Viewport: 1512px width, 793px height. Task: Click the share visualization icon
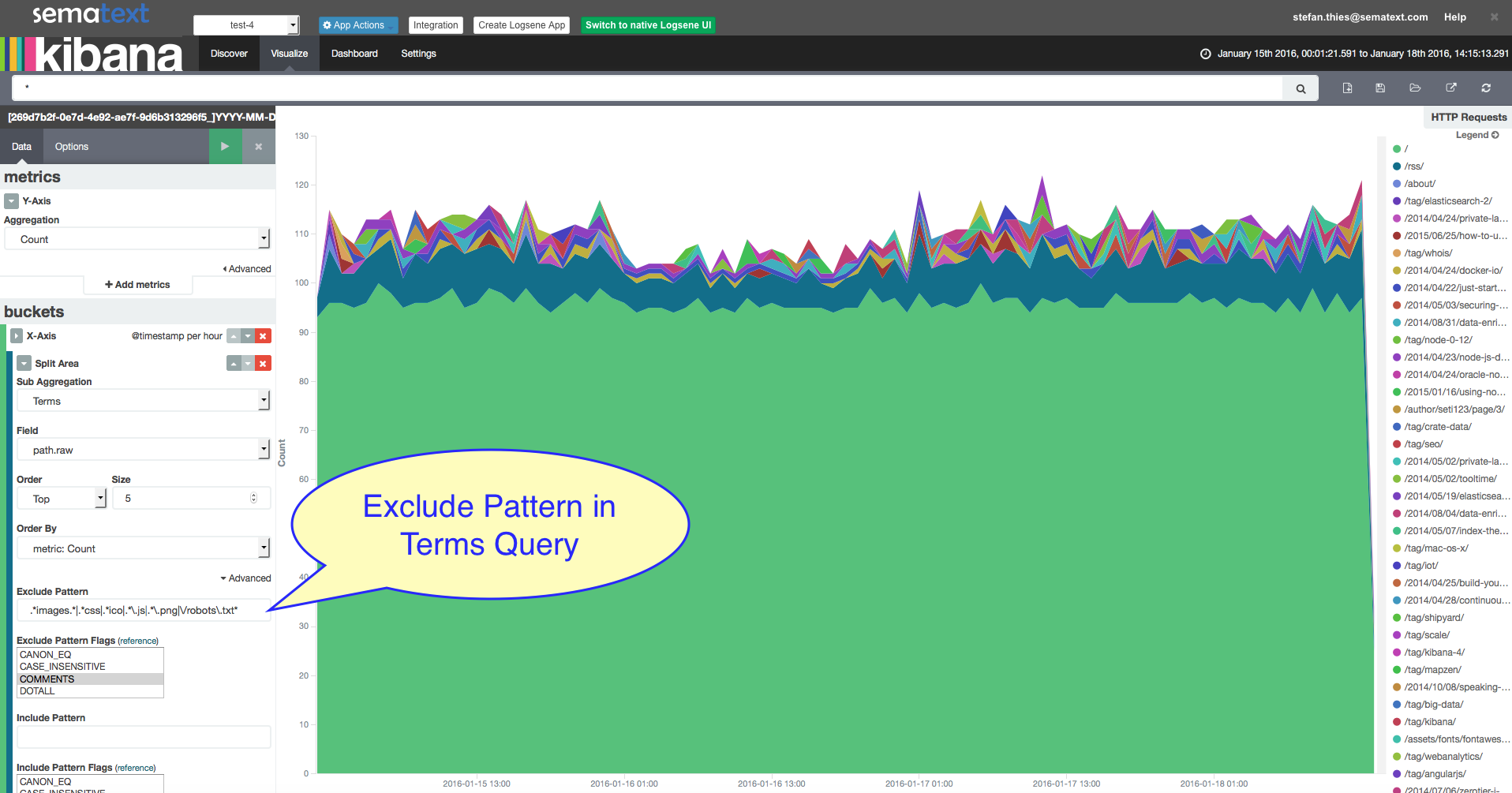1450,88
